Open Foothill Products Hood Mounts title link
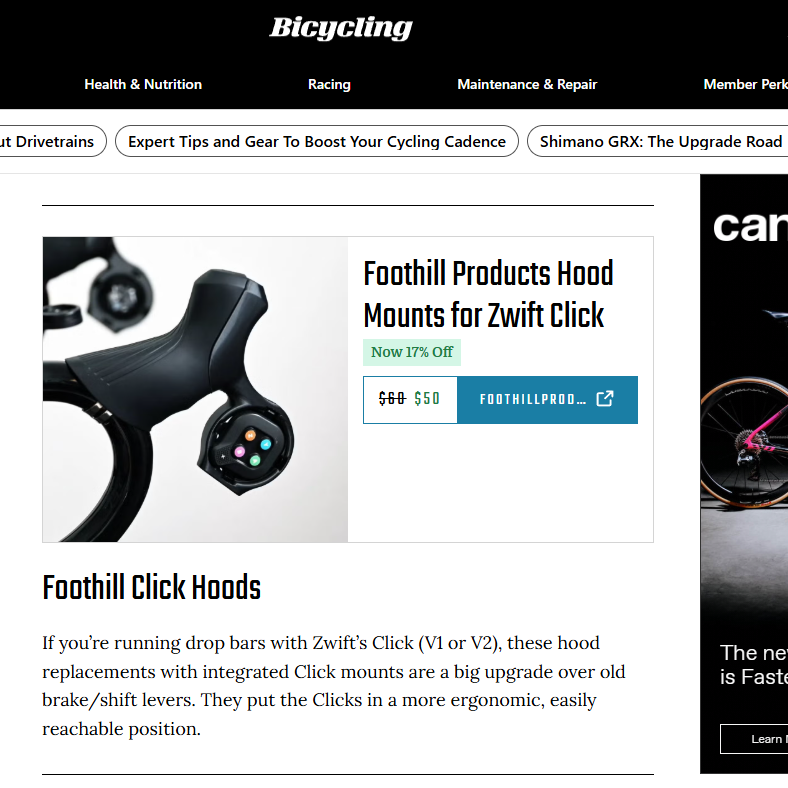788x788 pixels. [488, 294]
